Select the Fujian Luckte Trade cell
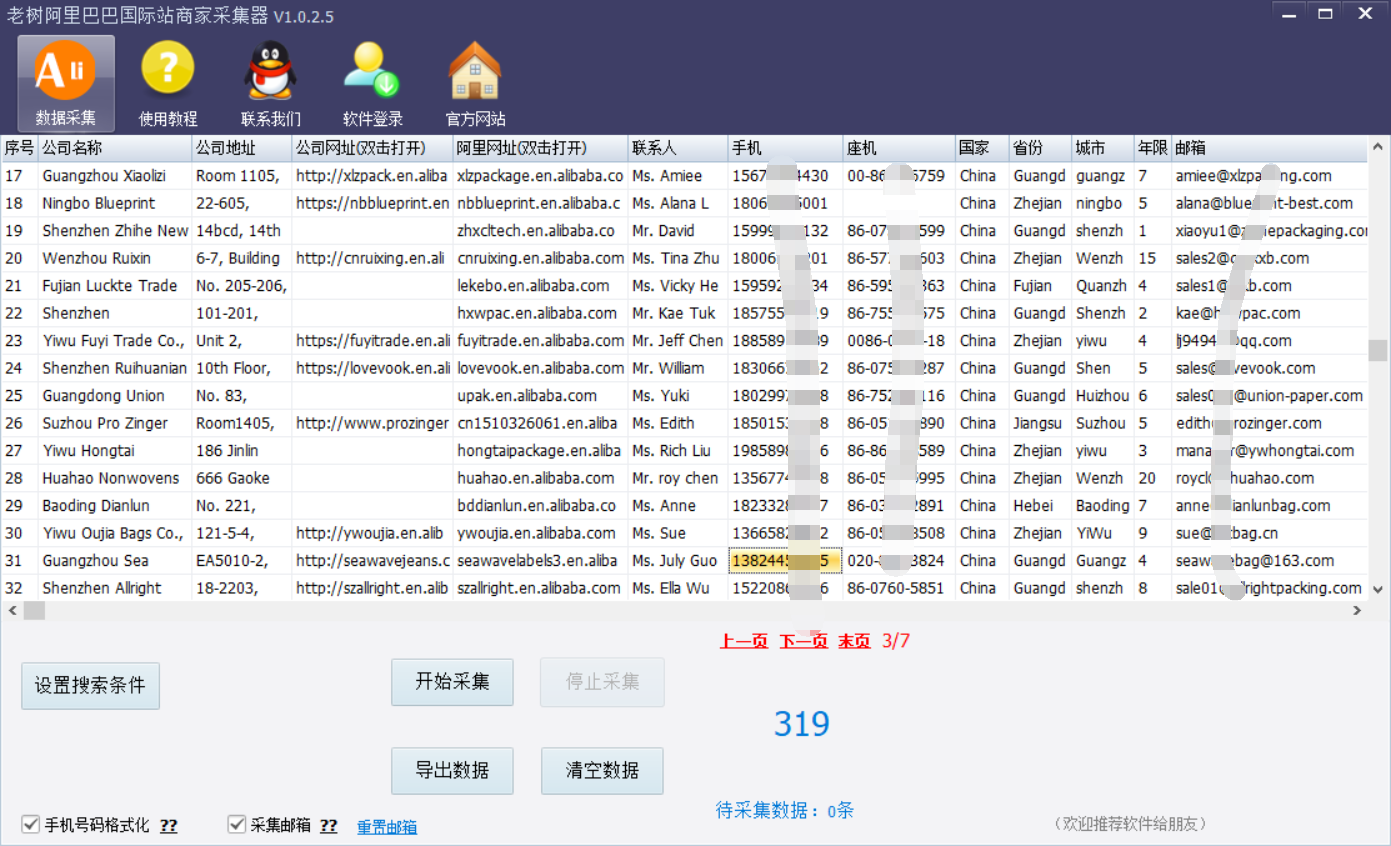 click(115, 286)
